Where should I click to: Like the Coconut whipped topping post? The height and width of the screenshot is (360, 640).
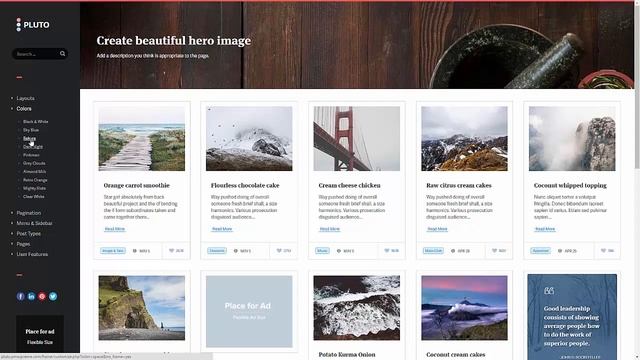tap(607, 251)
